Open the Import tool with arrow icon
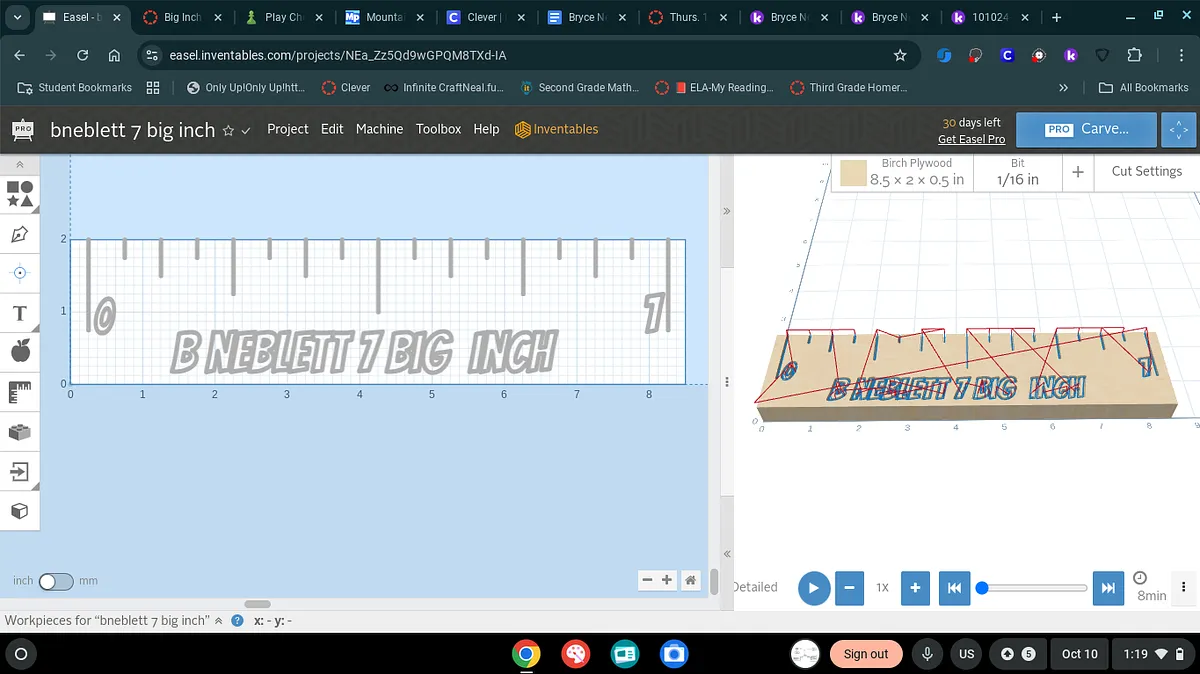The width and height of the screenshot is (1200, 674). click(20, 471)
